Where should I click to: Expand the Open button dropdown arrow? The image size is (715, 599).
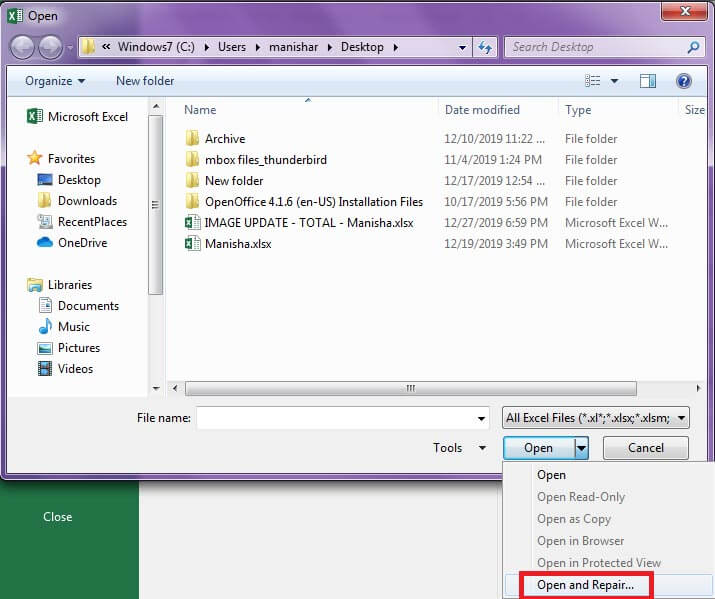581,448
